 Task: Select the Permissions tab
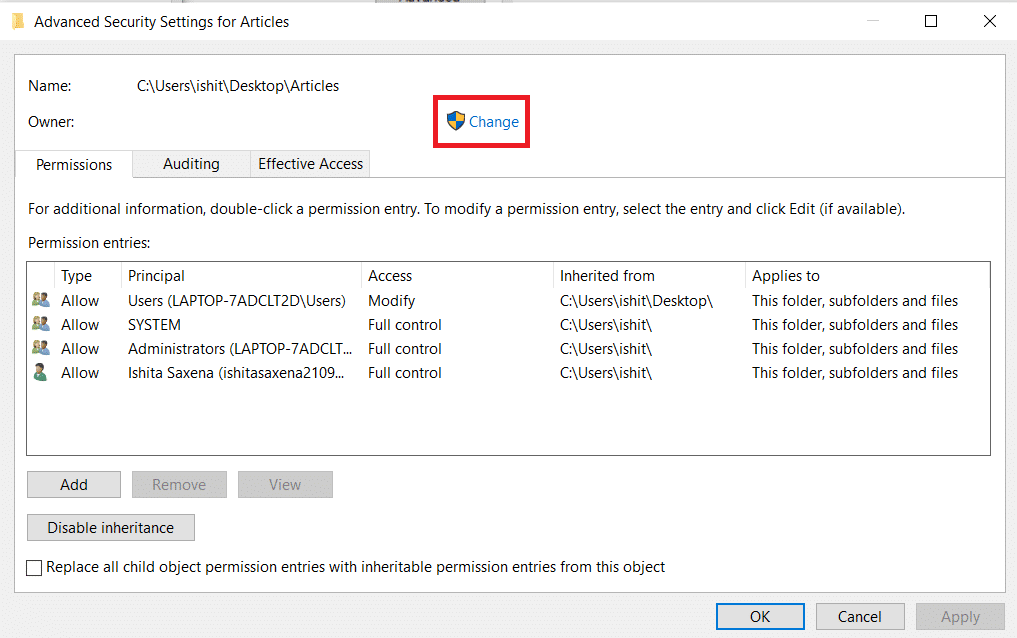pos(73,163)
